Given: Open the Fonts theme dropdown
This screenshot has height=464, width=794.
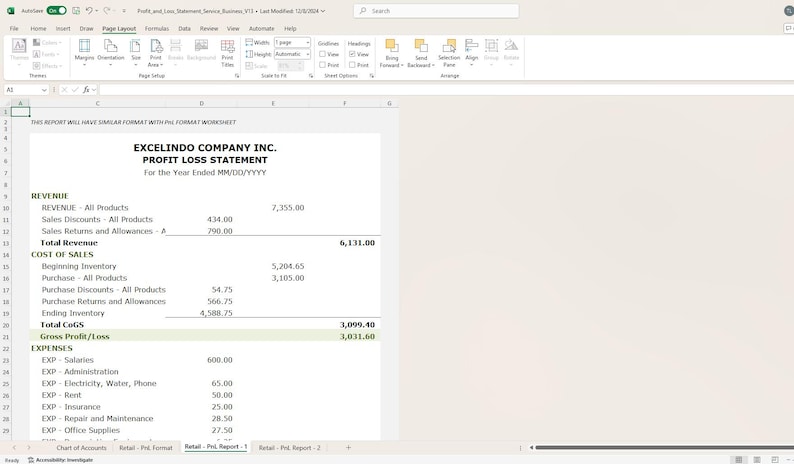Looking at the screenshot, I should click(46, 54).
